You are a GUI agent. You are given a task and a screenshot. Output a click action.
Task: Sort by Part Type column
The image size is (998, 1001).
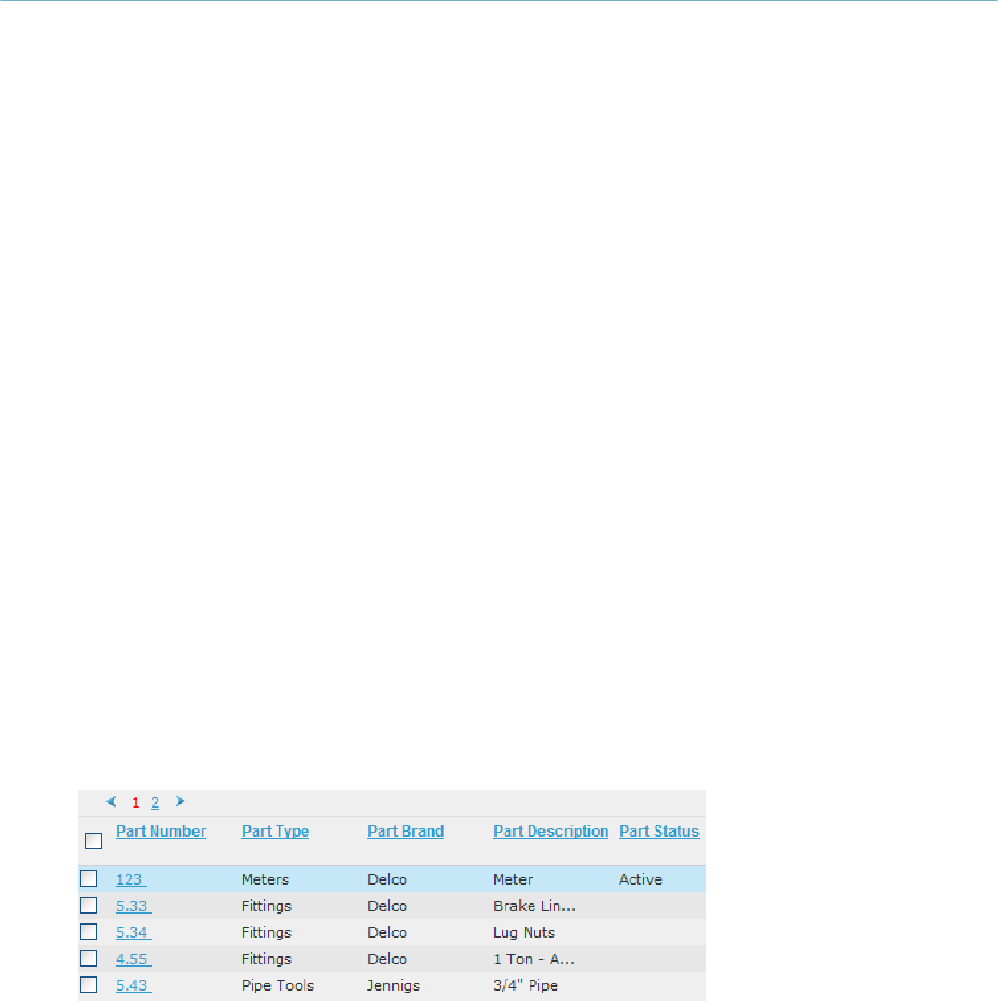click(x=275, y=831)
